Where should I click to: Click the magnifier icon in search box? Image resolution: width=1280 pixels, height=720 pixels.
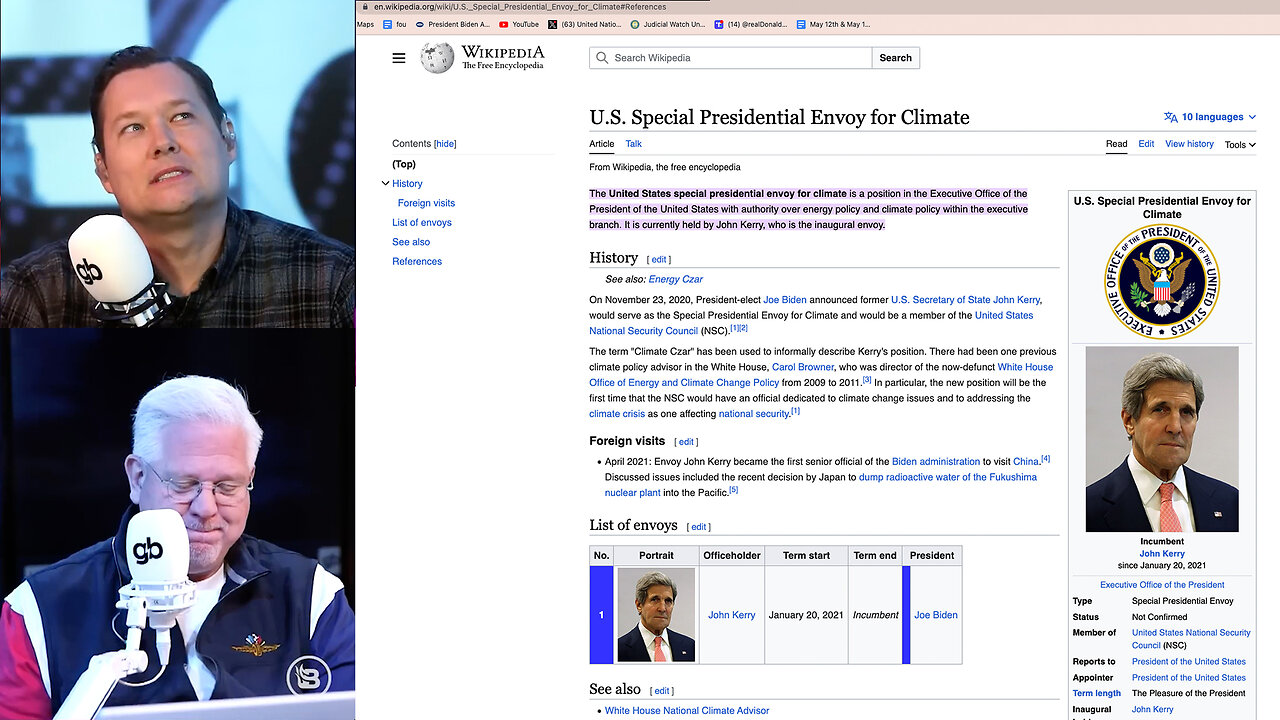602,58
